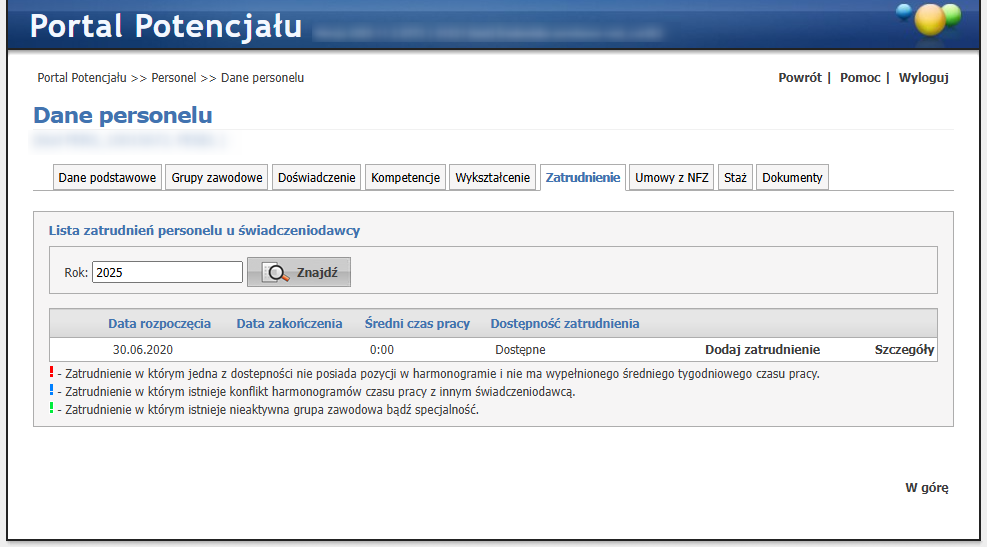987x547 pixels.
Task: Jump to top with W górę link
Action: pyautogui.click(x=926, y=488)
